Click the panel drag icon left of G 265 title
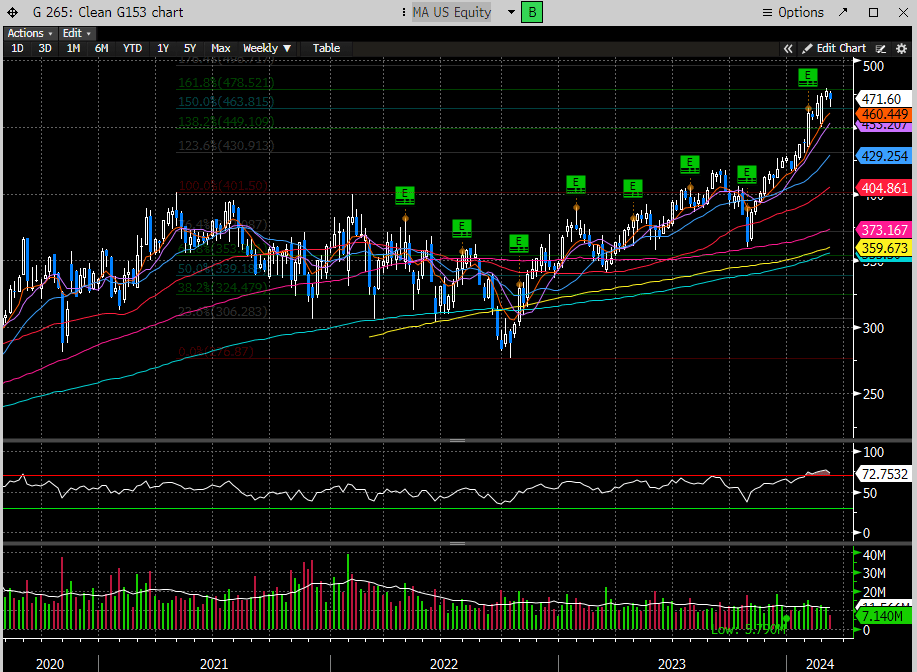 click(x=10, y=12)
